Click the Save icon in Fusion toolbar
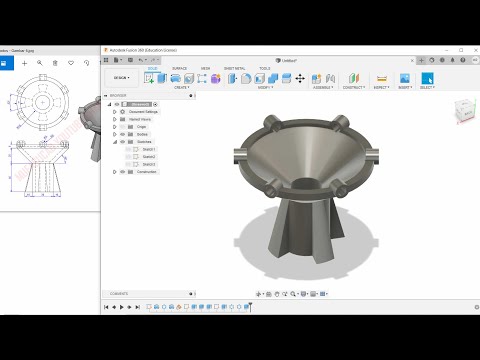This screenshot has height=360, width=480. coord(130,60)
